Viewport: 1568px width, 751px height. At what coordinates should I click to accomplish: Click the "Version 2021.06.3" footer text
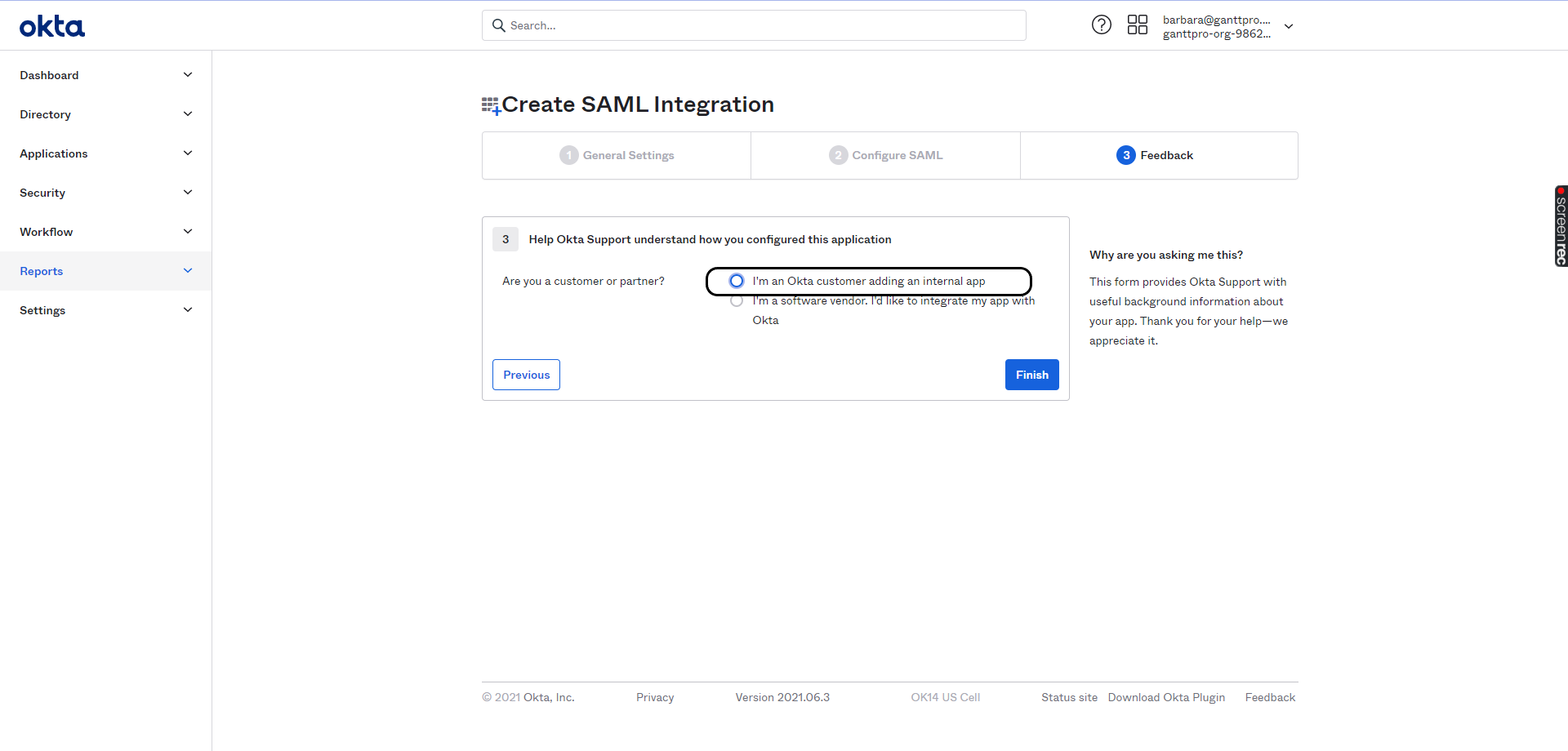[782, 697]
